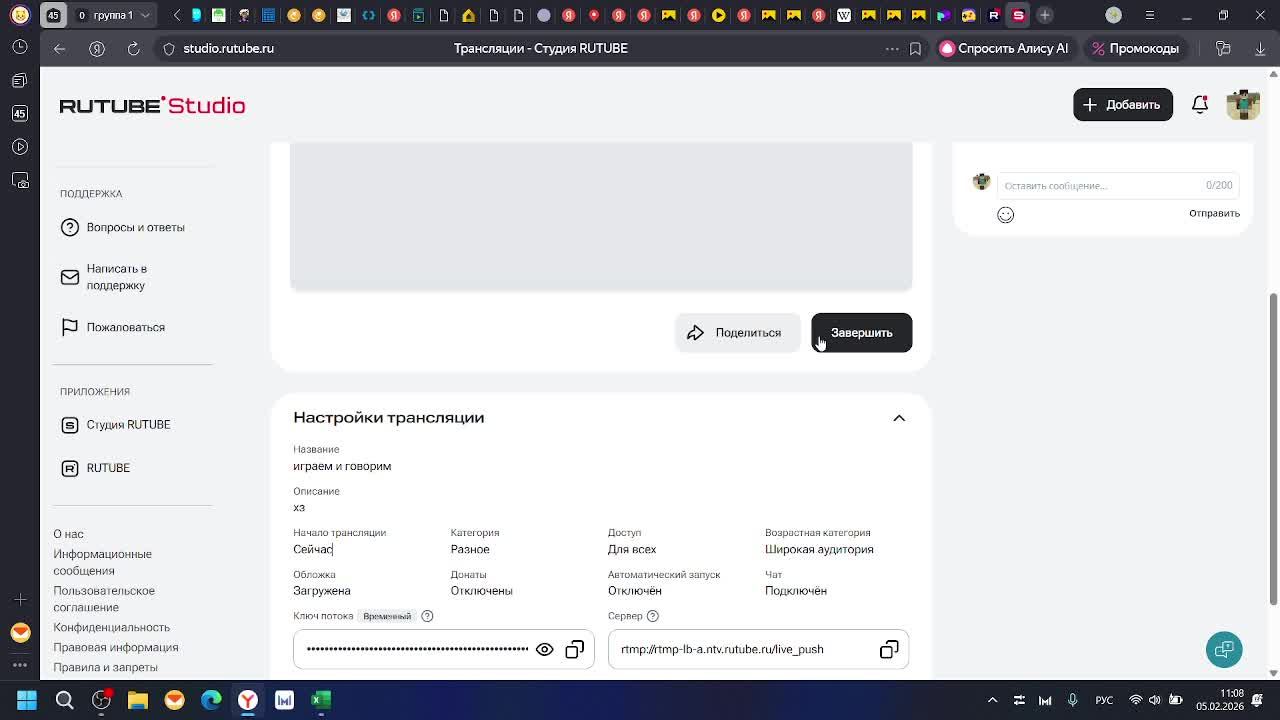Viewport: 1280px width, 720px height.
Task: Click the studio.rutube.ru address bar
Action: coord(228,48)
